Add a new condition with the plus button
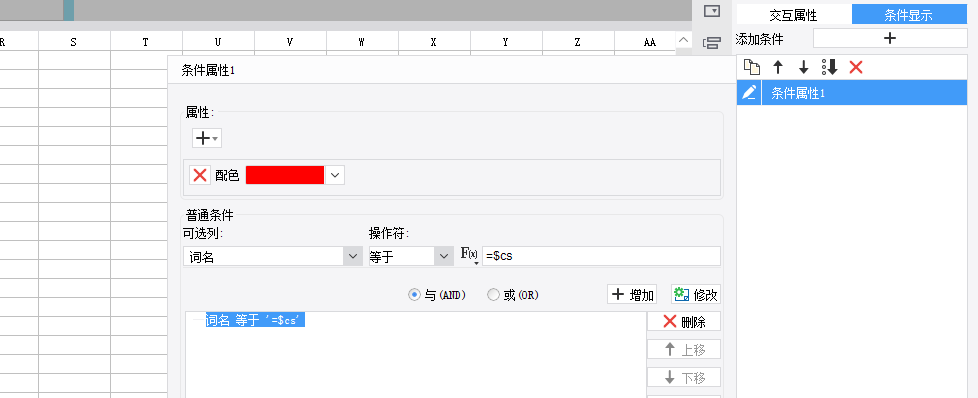978x398 pixels. pos(890,38)
